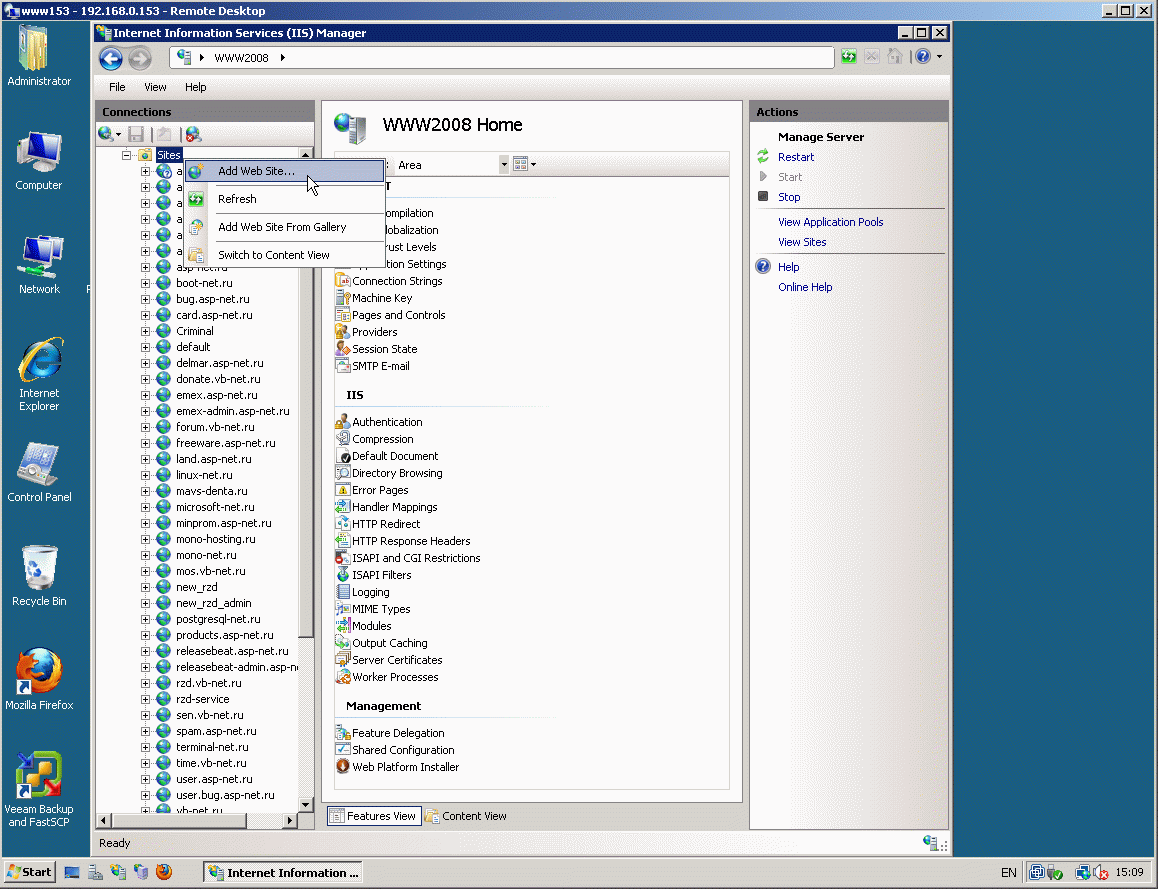Click the Forward navigation arrow in IIS Manager
The image size is (1158, 889).
click(140, 58)
